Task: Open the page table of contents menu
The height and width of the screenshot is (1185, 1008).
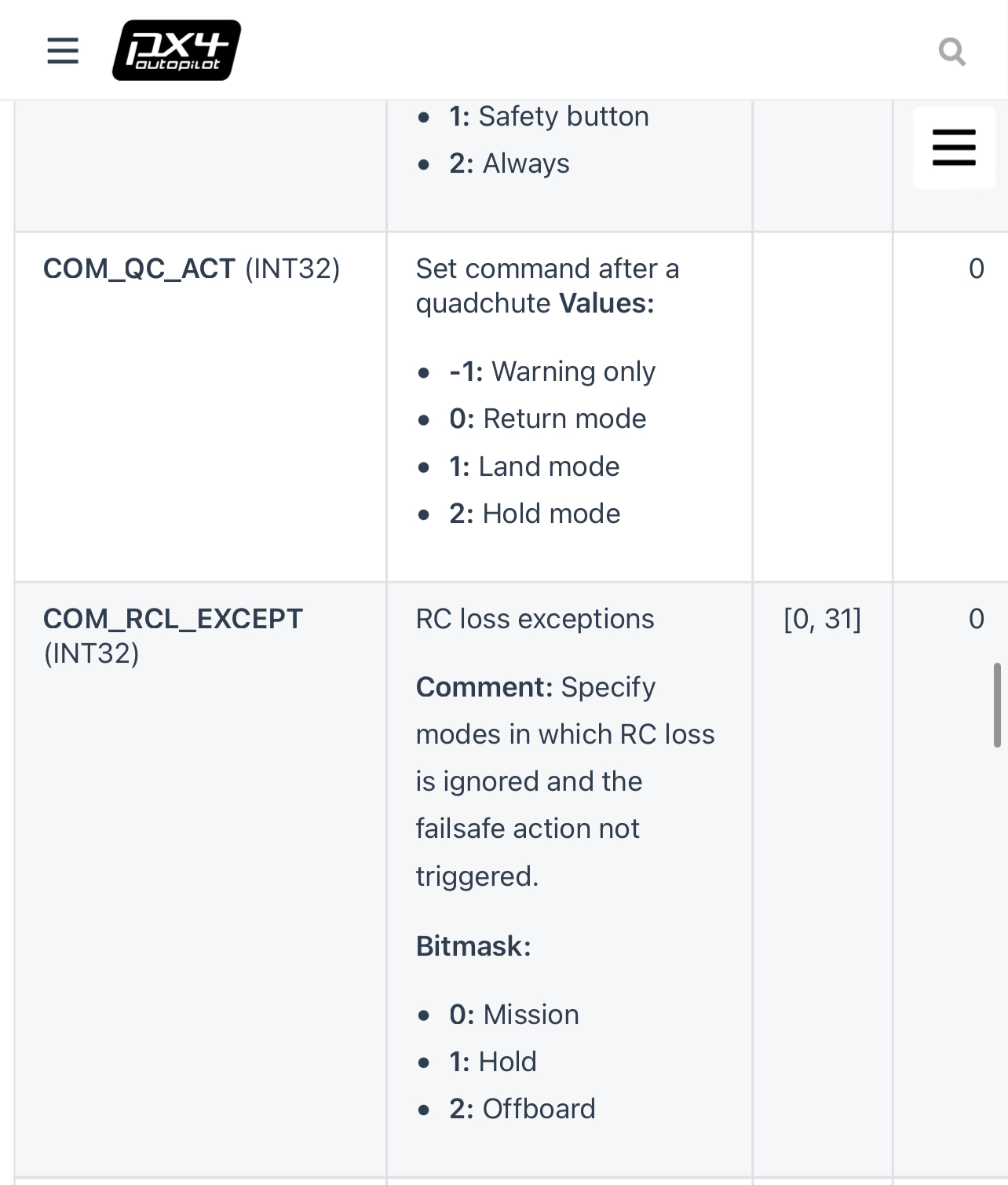Action: pyautogui.click(x=953, y=146)
